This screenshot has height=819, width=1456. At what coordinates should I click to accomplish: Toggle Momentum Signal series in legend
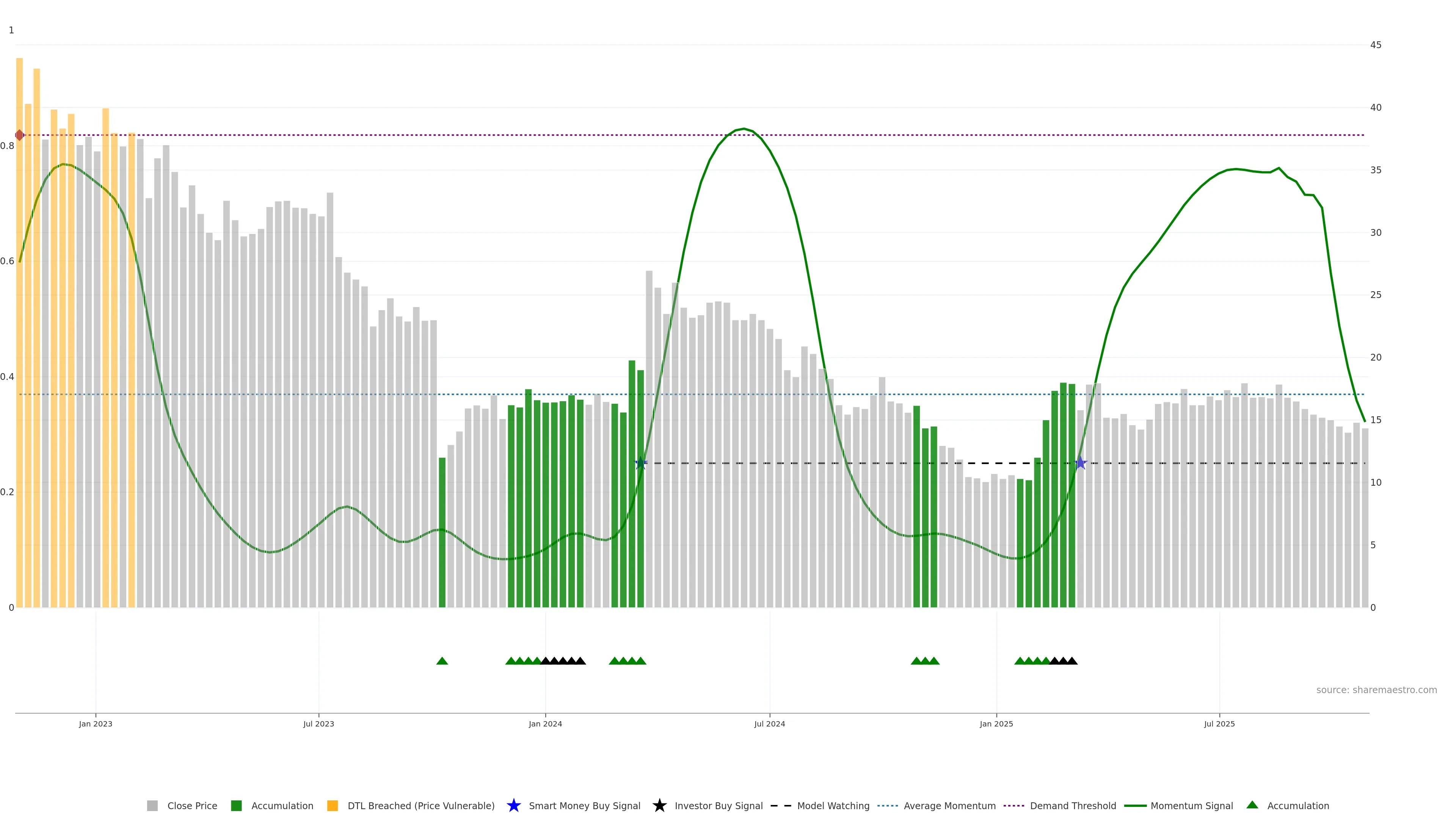coord(1191,805)
